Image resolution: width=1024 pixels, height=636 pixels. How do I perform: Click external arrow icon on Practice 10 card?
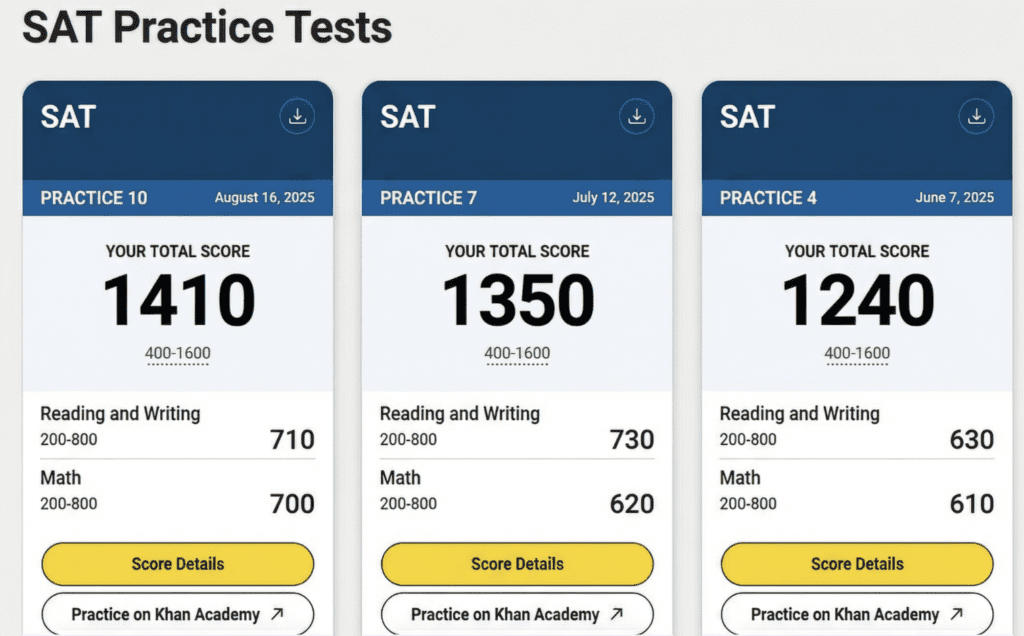(x=278, y=615)
